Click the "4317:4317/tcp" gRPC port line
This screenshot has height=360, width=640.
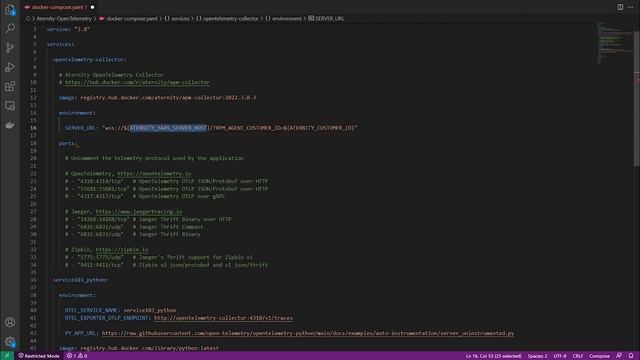(x=145, y=197)
